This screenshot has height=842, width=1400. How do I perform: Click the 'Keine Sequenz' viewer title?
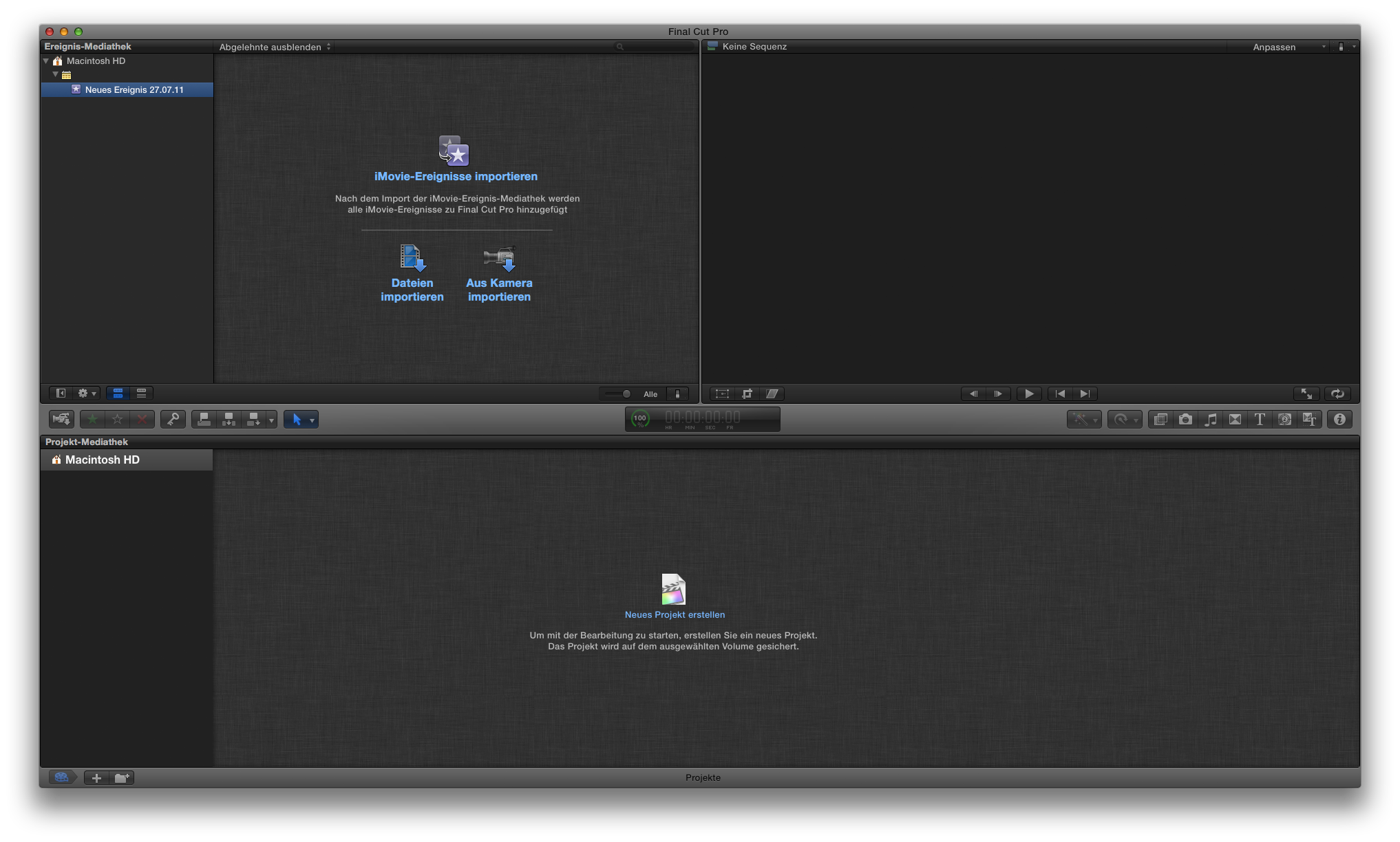click(754, 46)
